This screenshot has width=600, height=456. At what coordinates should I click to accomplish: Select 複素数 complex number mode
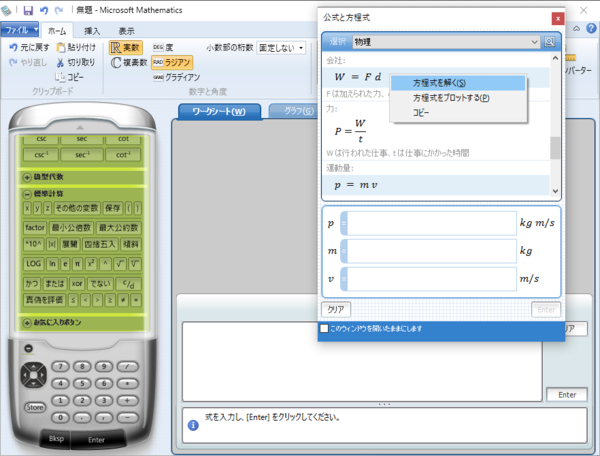pyautogui.click(x=129, y=62)
